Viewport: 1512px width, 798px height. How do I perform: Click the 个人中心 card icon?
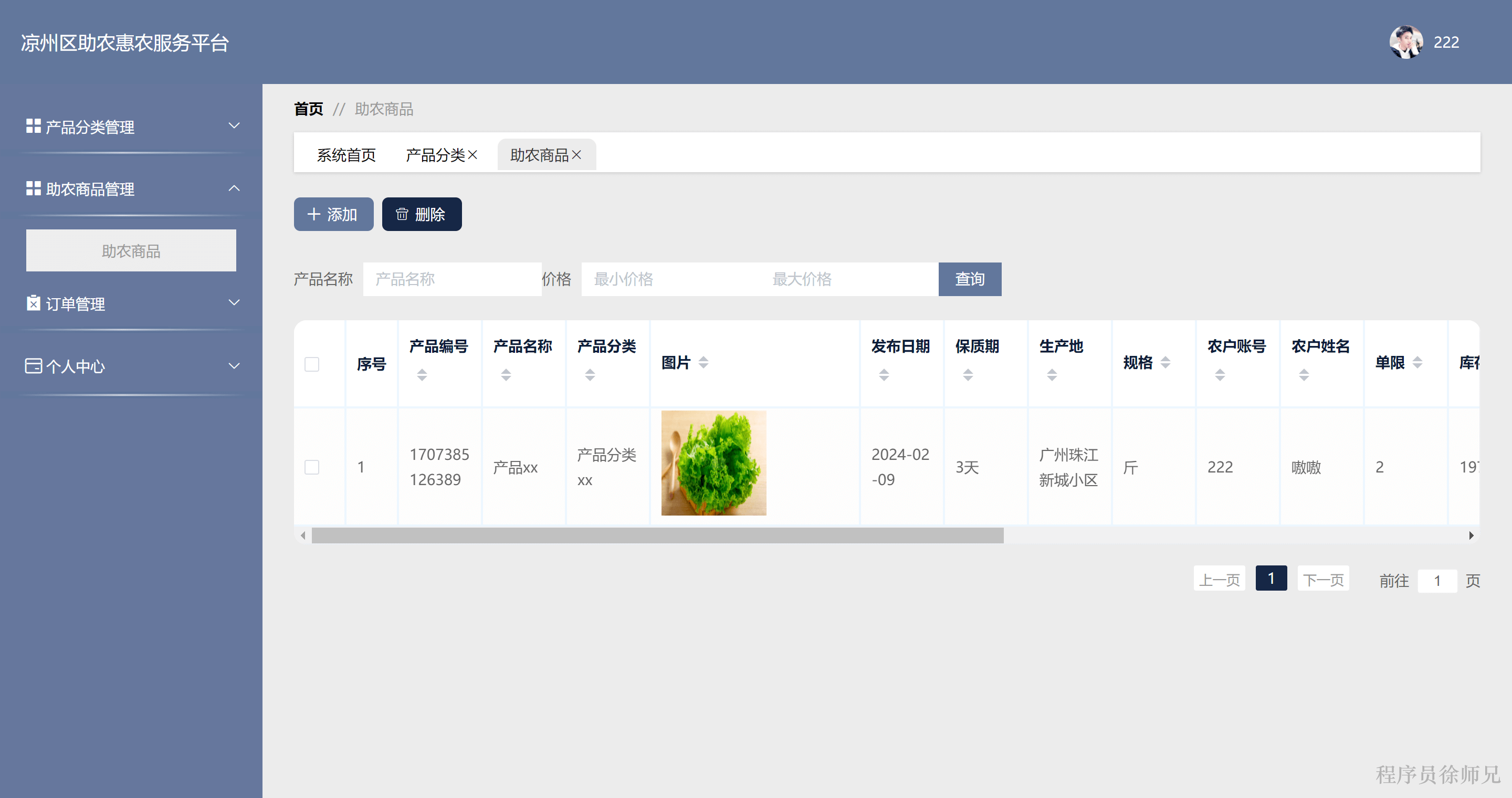click(34, 366)
